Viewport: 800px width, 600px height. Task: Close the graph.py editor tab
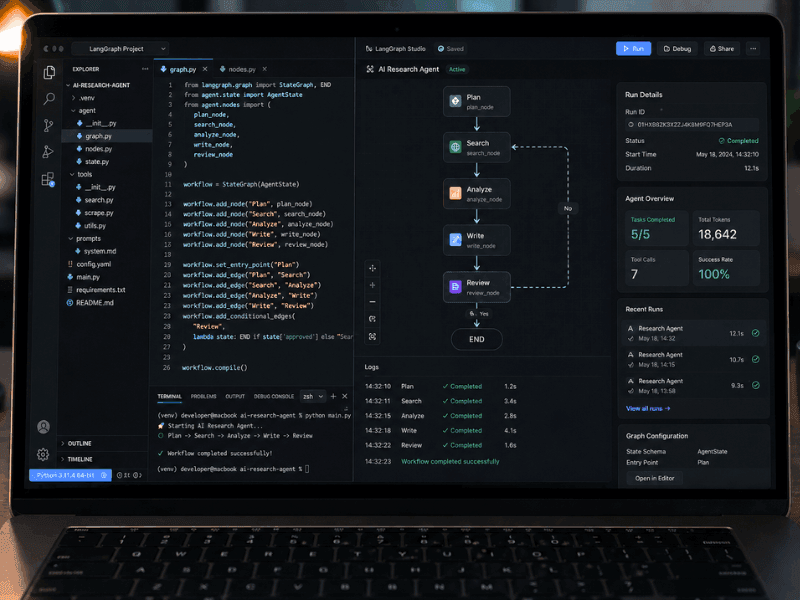point(205,69)
